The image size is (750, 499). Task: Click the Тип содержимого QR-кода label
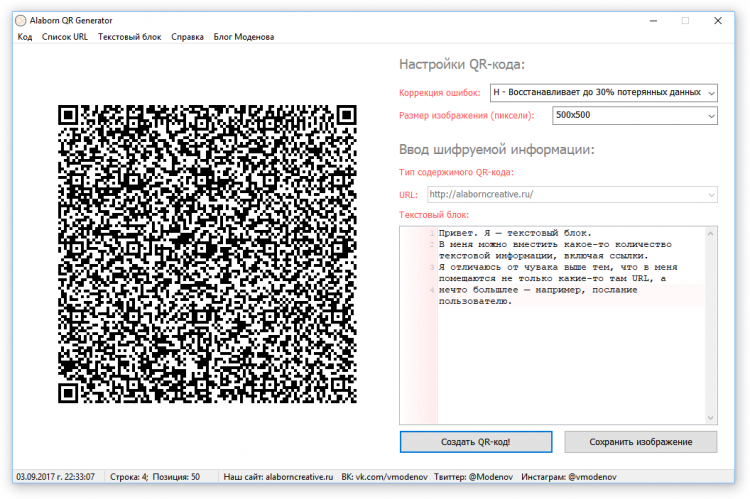(456, 172)
